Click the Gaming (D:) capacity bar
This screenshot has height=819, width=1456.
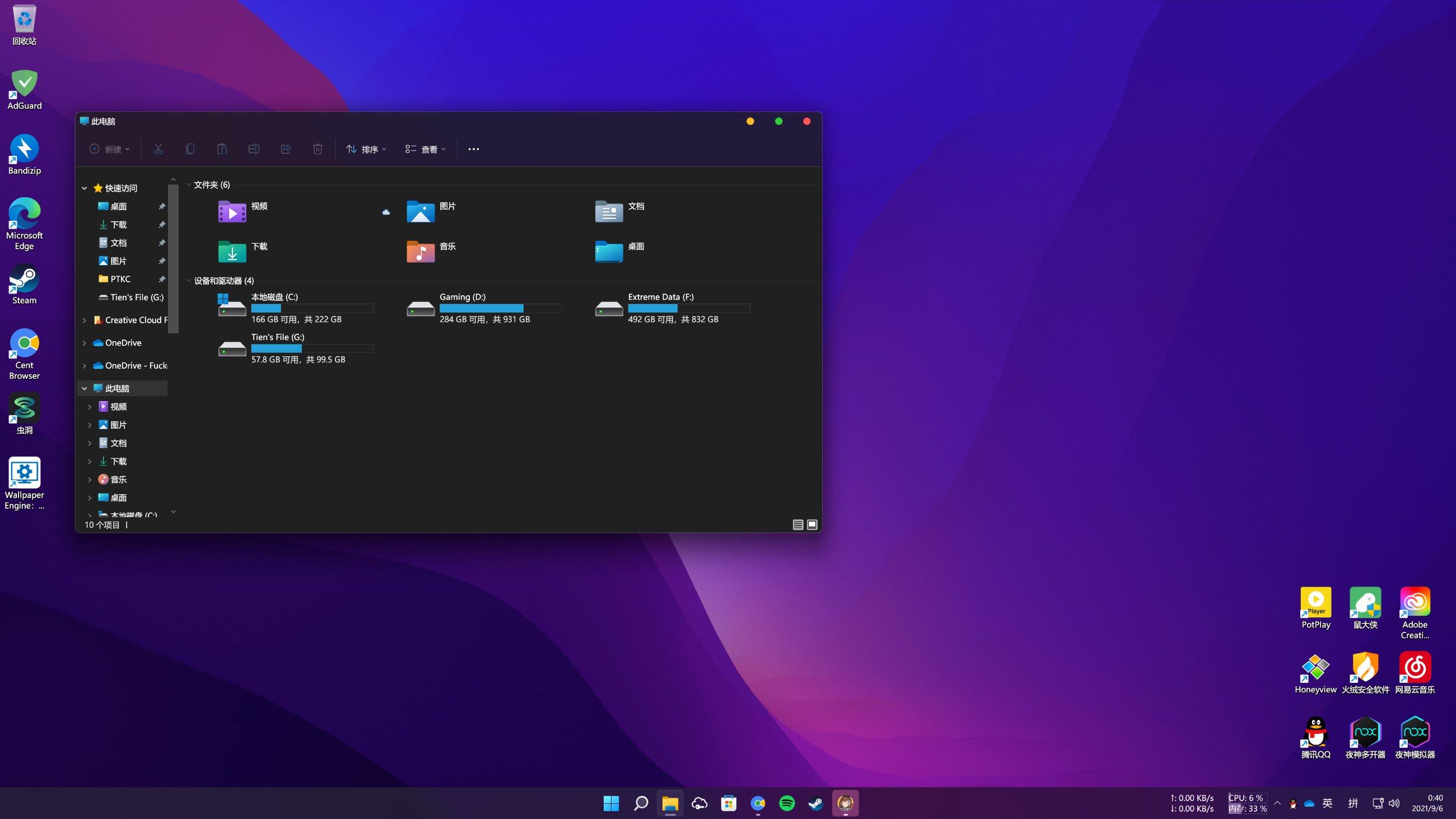tap(500, 308)
